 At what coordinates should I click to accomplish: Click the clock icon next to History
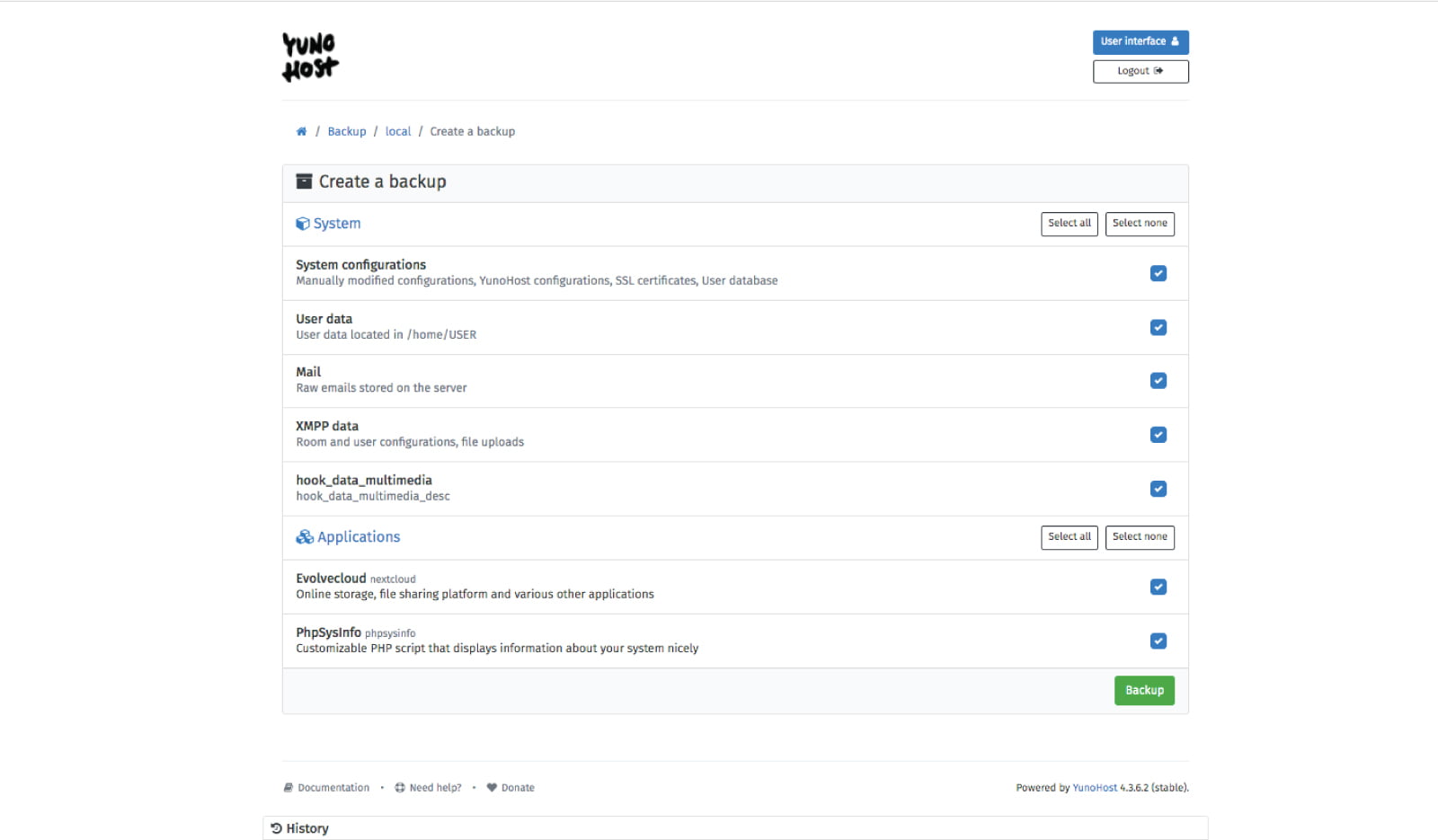click(275, 827)
